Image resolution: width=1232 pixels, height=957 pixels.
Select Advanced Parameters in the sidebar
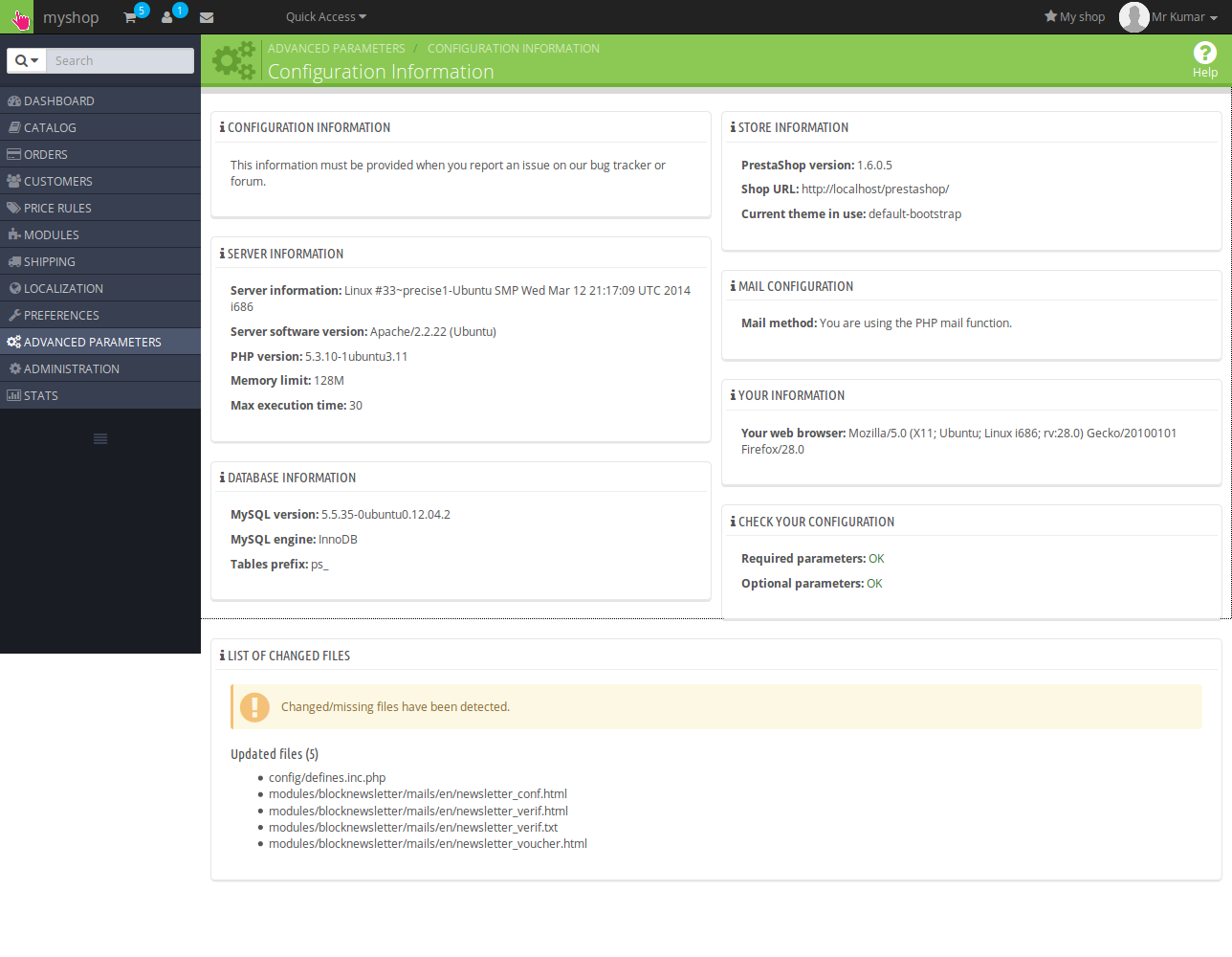[100, 342]
